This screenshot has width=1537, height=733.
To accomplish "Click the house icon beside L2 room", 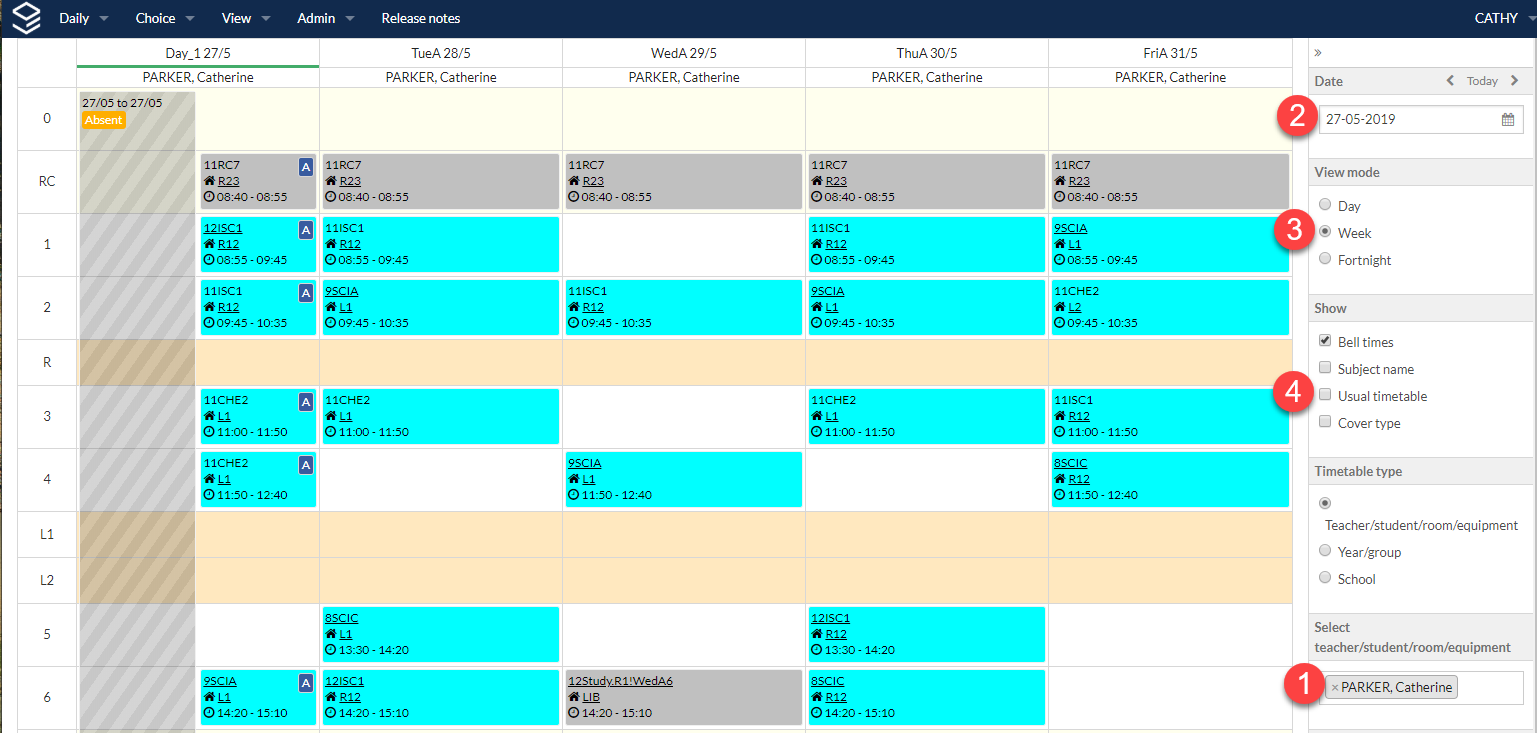I will pyautogui.click(x=1060, y=307).
